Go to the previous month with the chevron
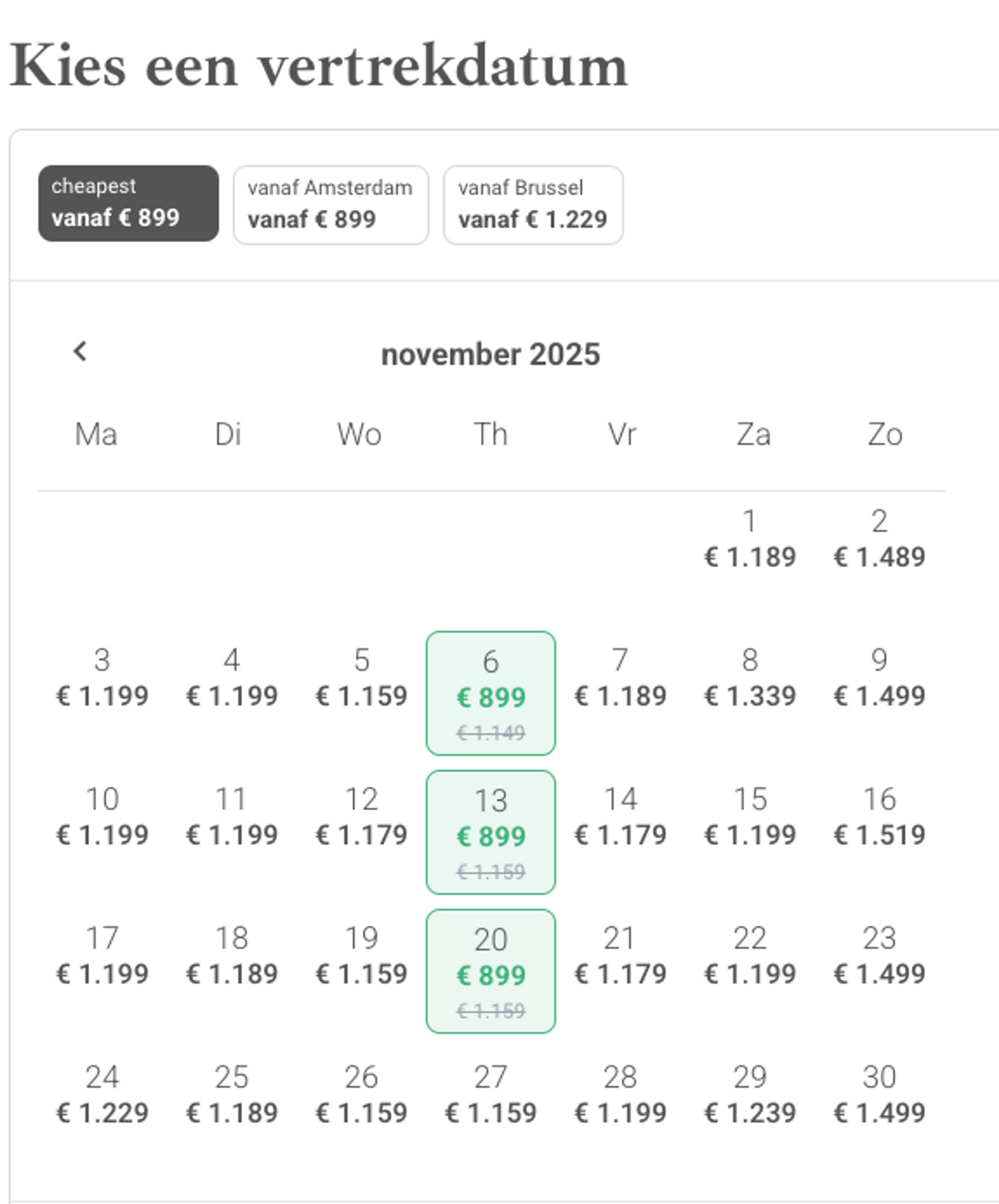Image resolution: width=999 pixels, height=1204 pixels. pyautogui.click(x=80, y=351)
